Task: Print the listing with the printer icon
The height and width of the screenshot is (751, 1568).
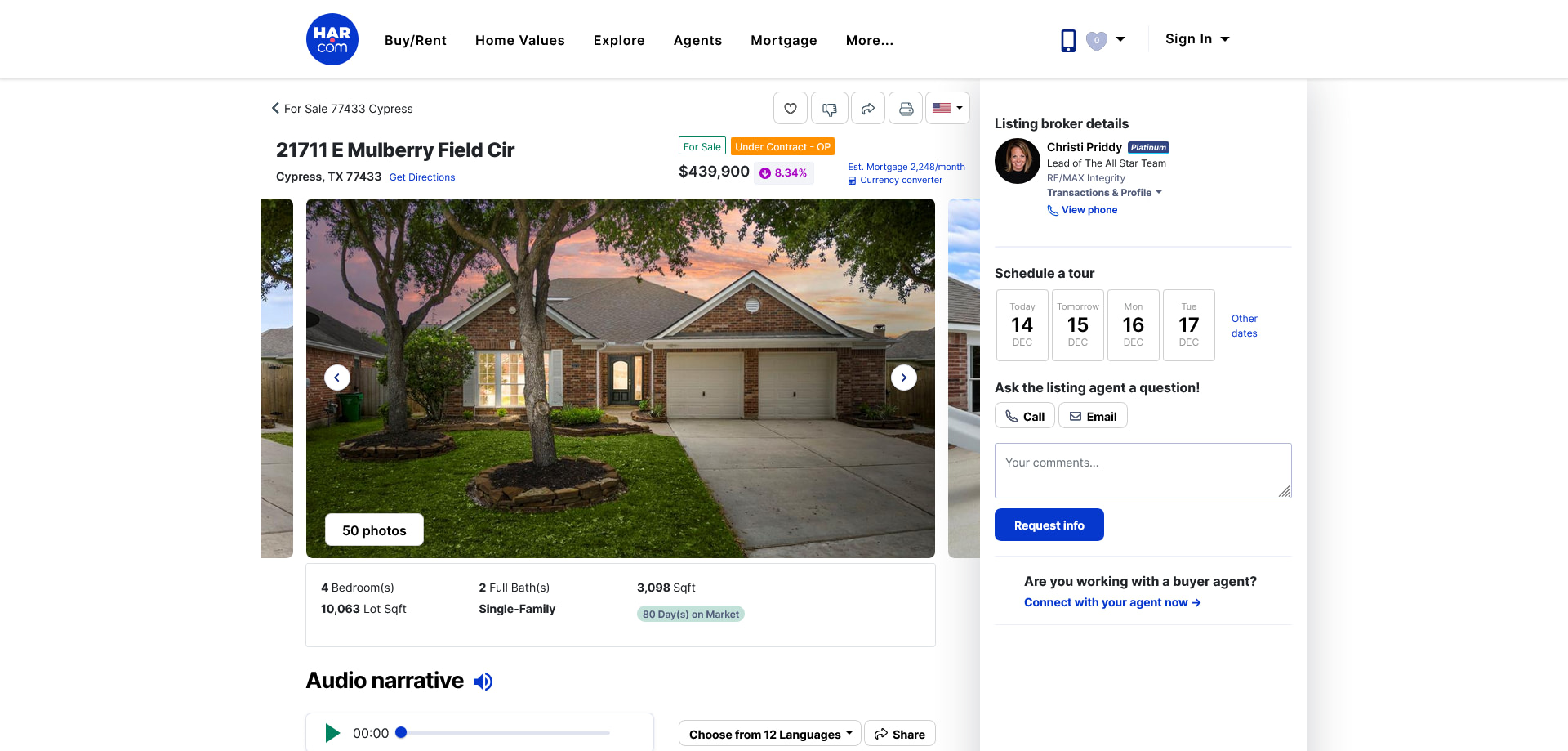Action: tap(906, 108)
